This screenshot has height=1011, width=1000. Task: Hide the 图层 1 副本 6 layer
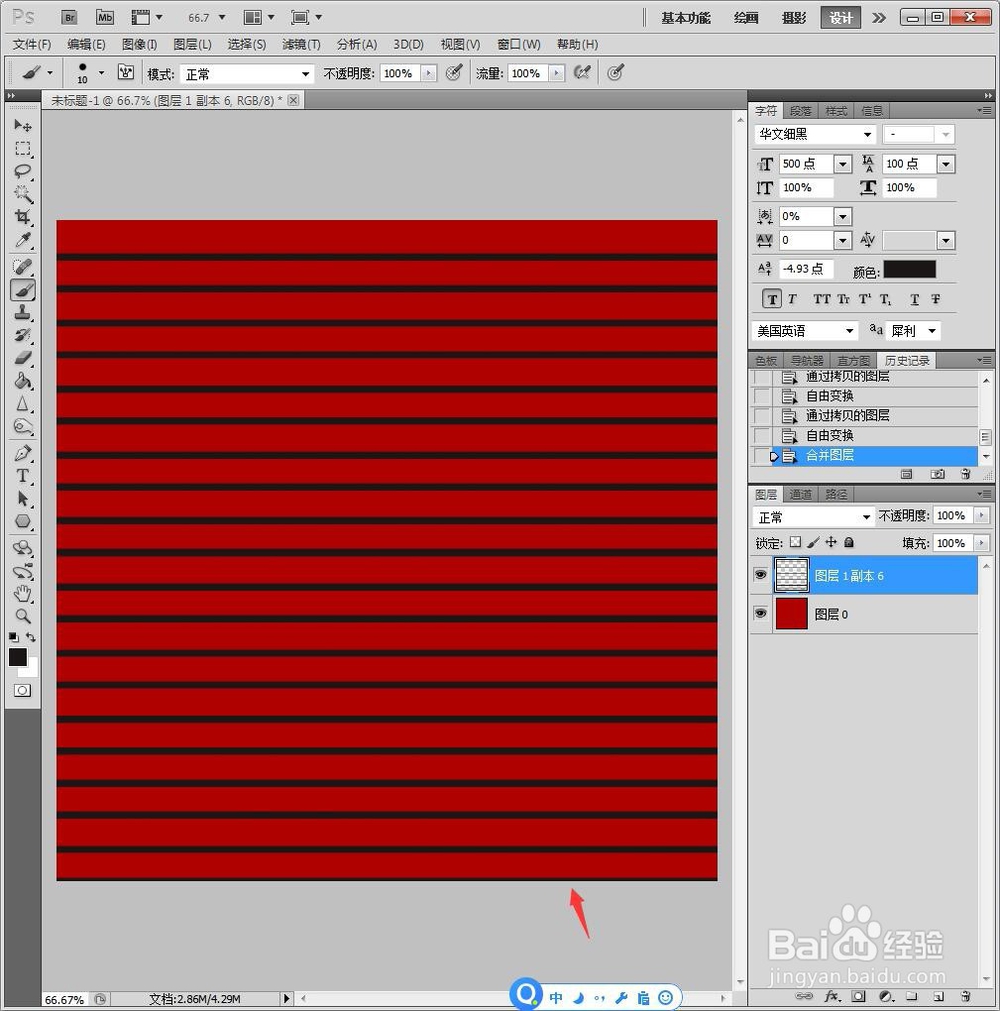[761, 574]
